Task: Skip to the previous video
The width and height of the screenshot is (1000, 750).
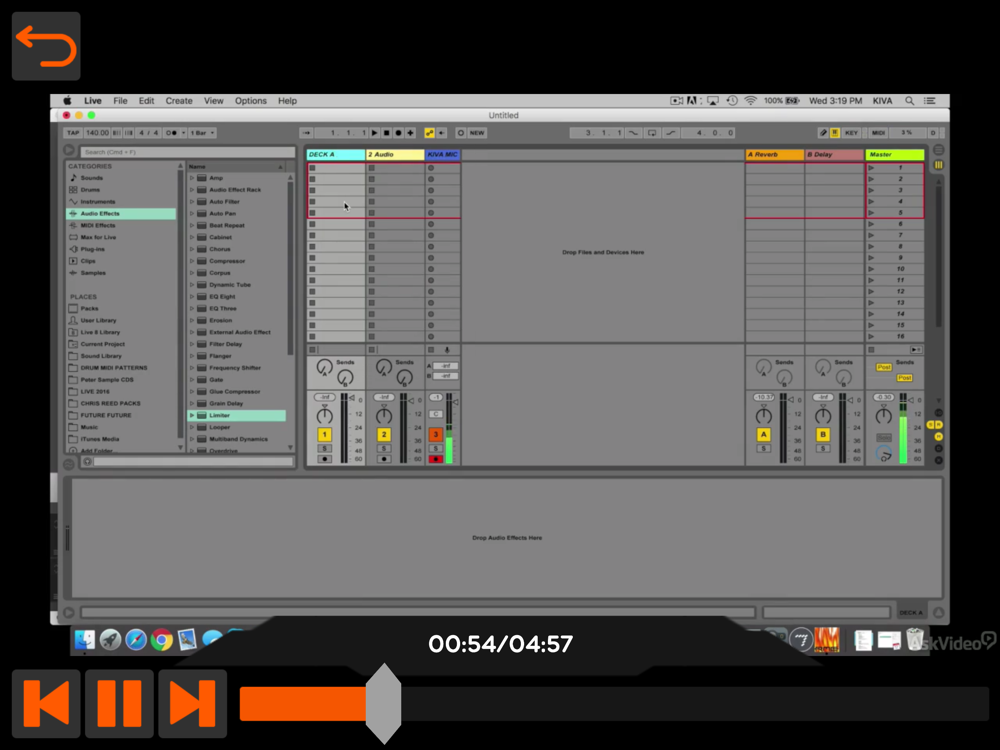Action: [x=46, y=703]
